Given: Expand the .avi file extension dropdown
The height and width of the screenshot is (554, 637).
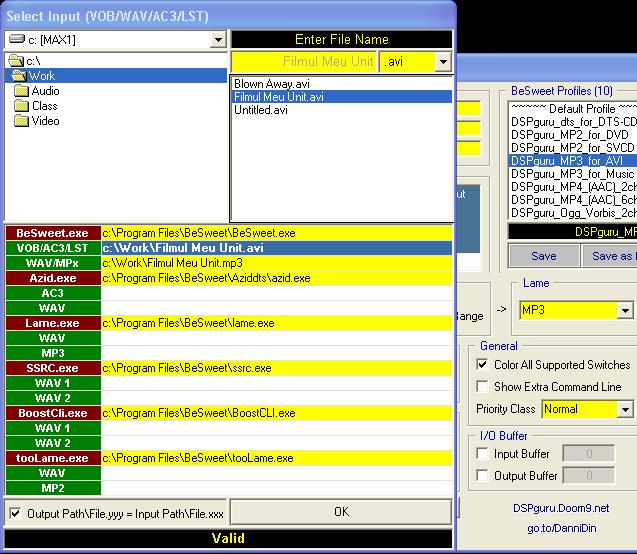Looking at the screenshot, I should (x=443, y=62).
